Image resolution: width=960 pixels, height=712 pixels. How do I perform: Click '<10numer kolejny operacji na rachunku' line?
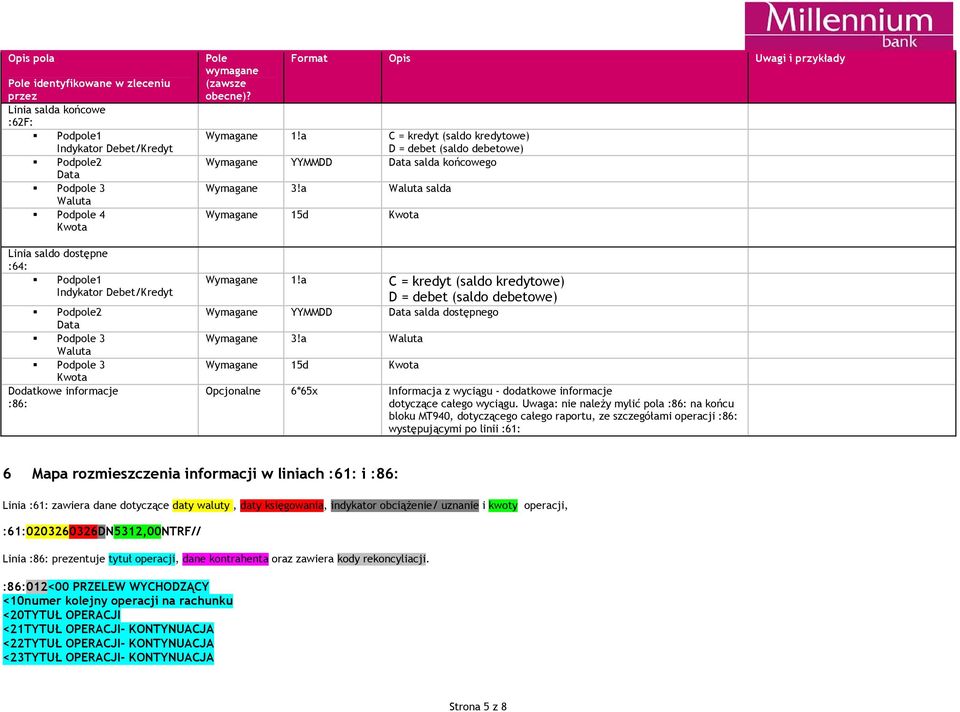click(x=118, y=601)
